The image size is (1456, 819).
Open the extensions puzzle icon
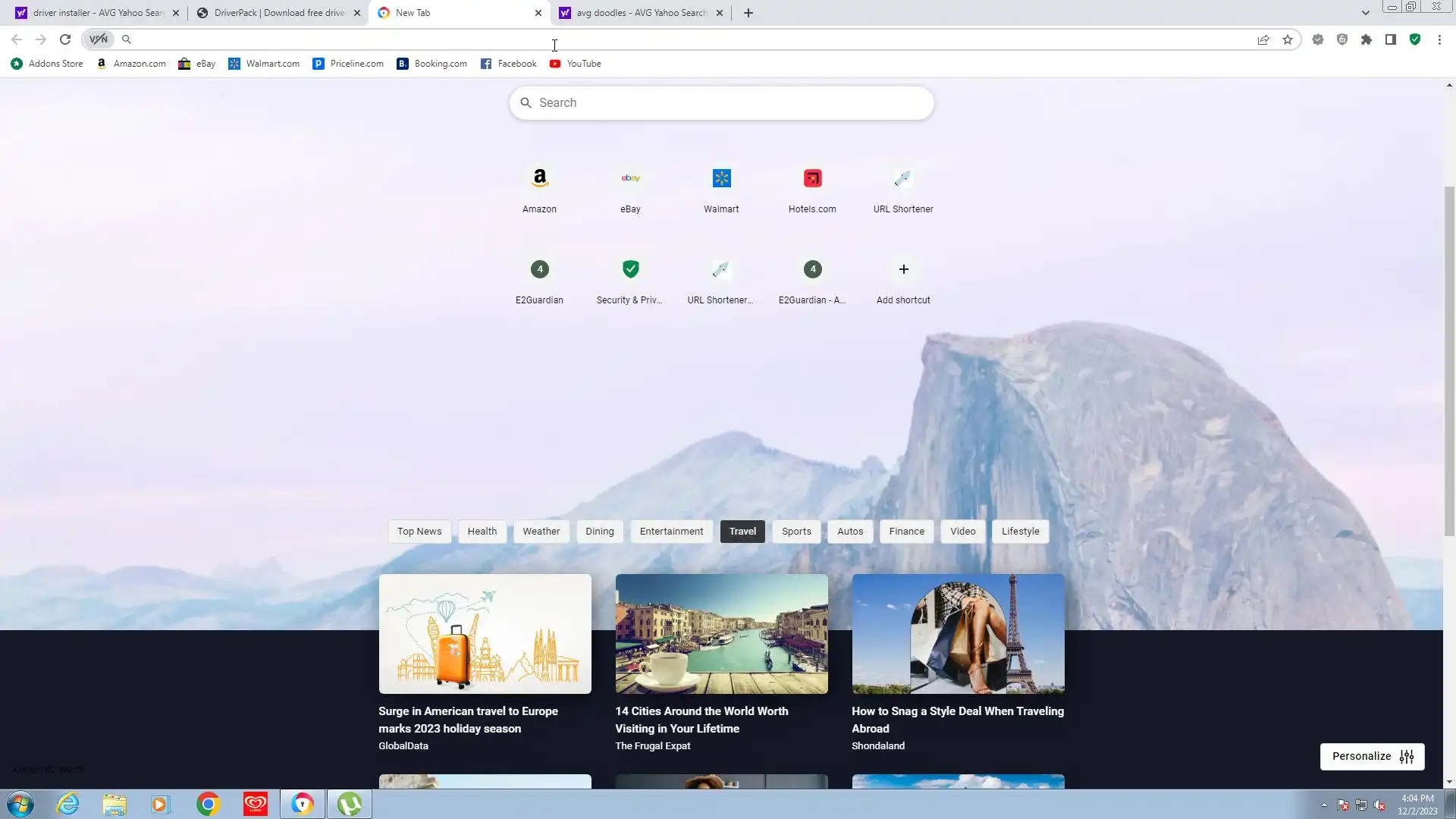coord(1367,39)
